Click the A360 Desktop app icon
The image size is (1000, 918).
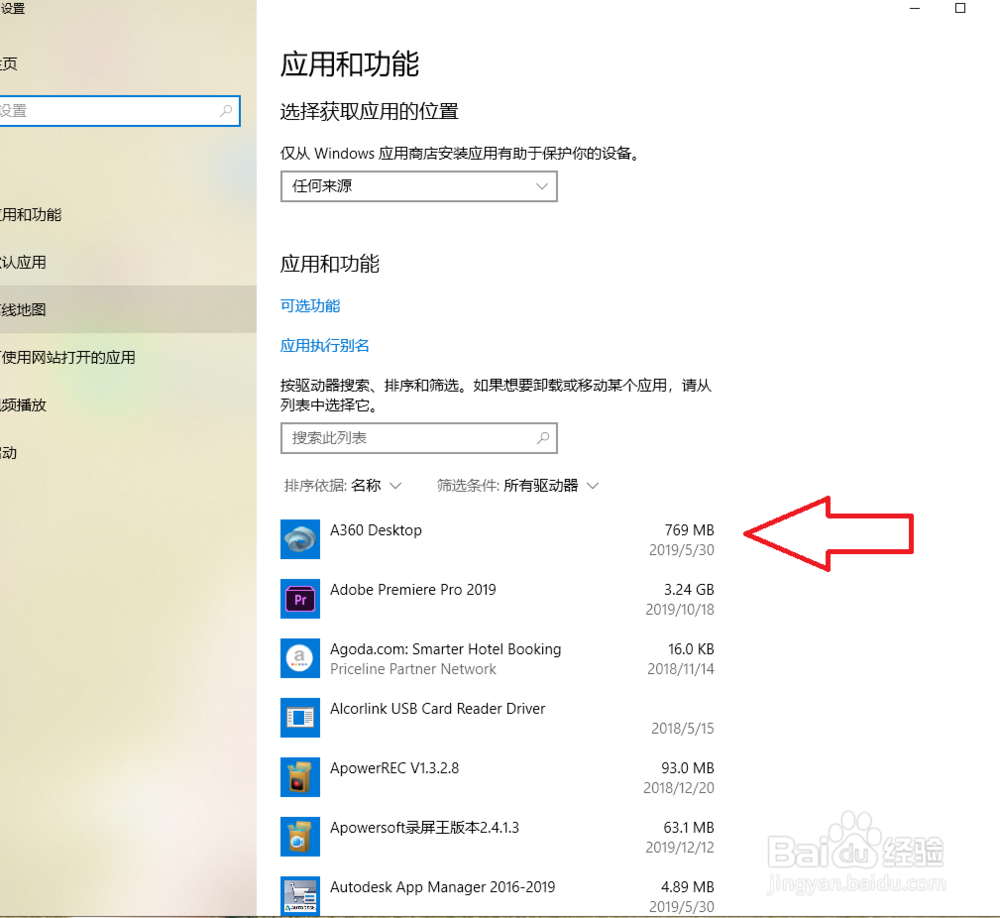coord(300,539)
